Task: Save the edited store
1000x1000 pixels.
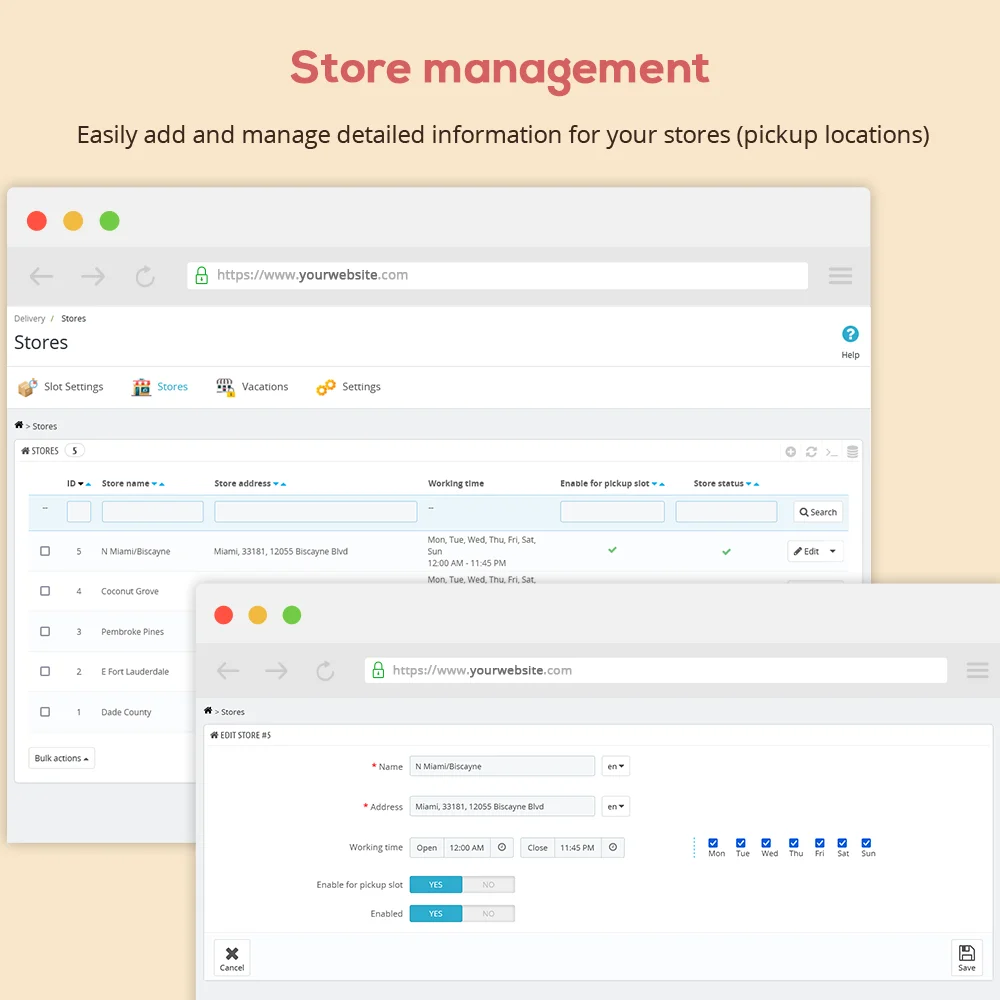Action: point(967,959)
